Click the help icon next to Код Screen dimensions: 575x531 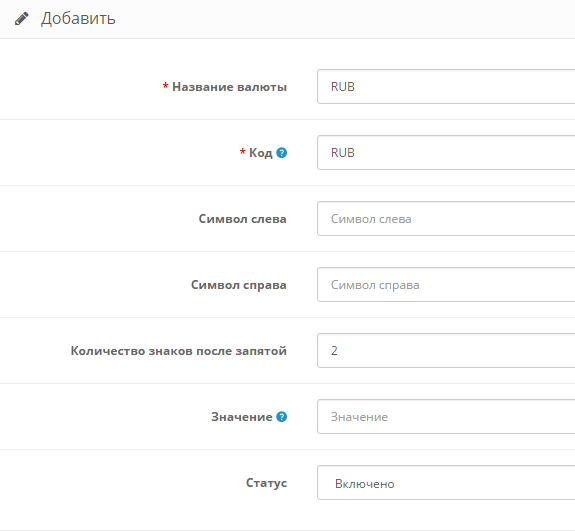tap(282, 153)
